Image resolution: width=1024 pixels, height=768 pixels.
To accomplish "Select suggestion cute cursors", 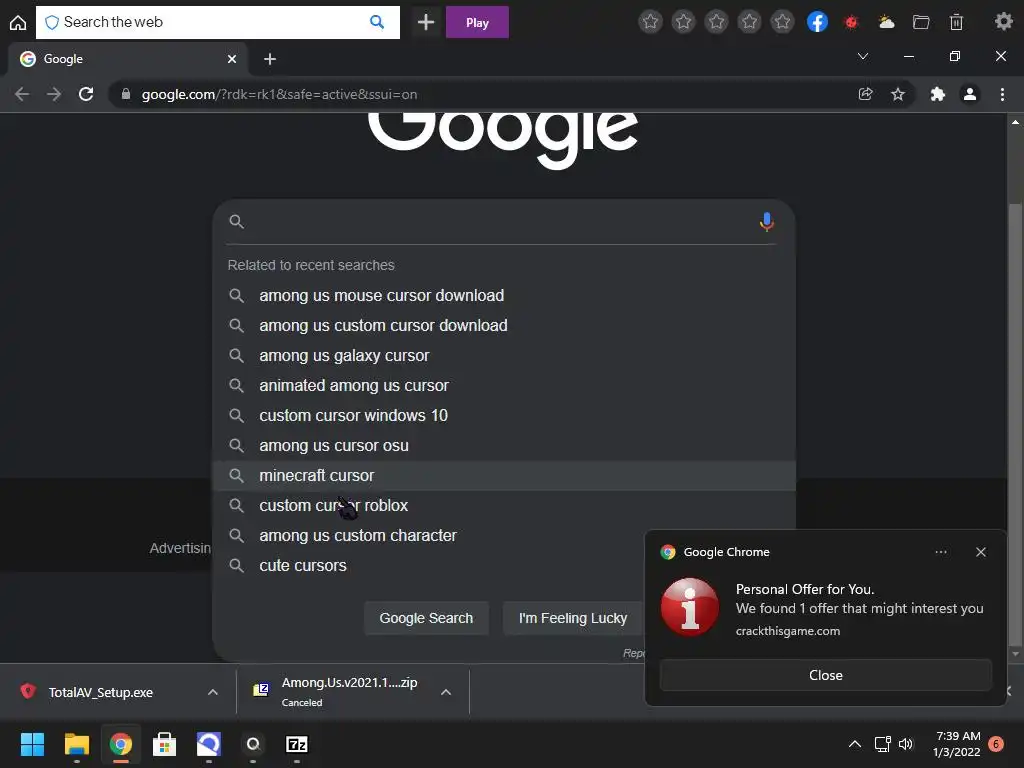I will 428,566.
